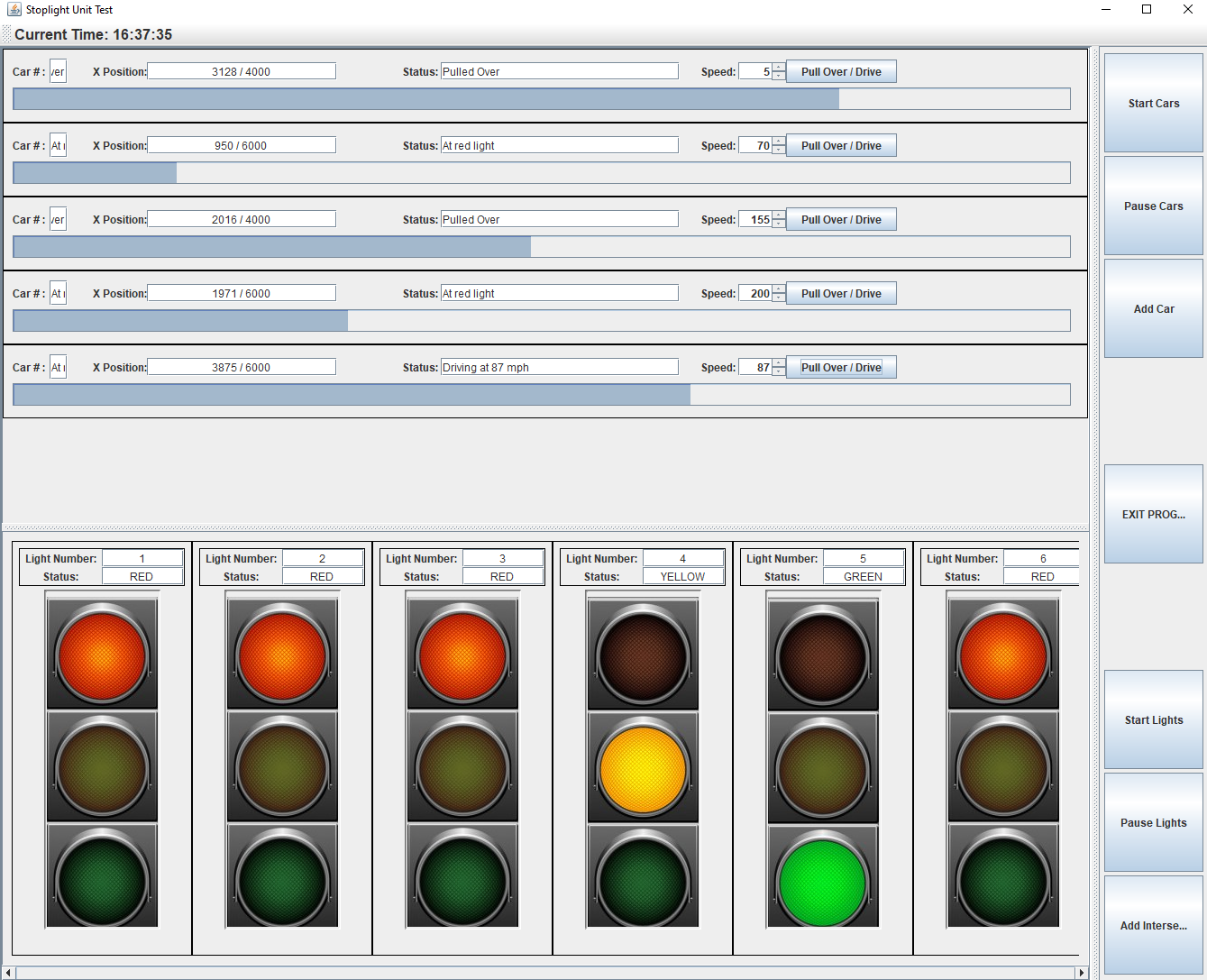The height and width of the screenshot is (980, 1207).
Task: Start the lights with Start Lights
Action: [1154, 719]
